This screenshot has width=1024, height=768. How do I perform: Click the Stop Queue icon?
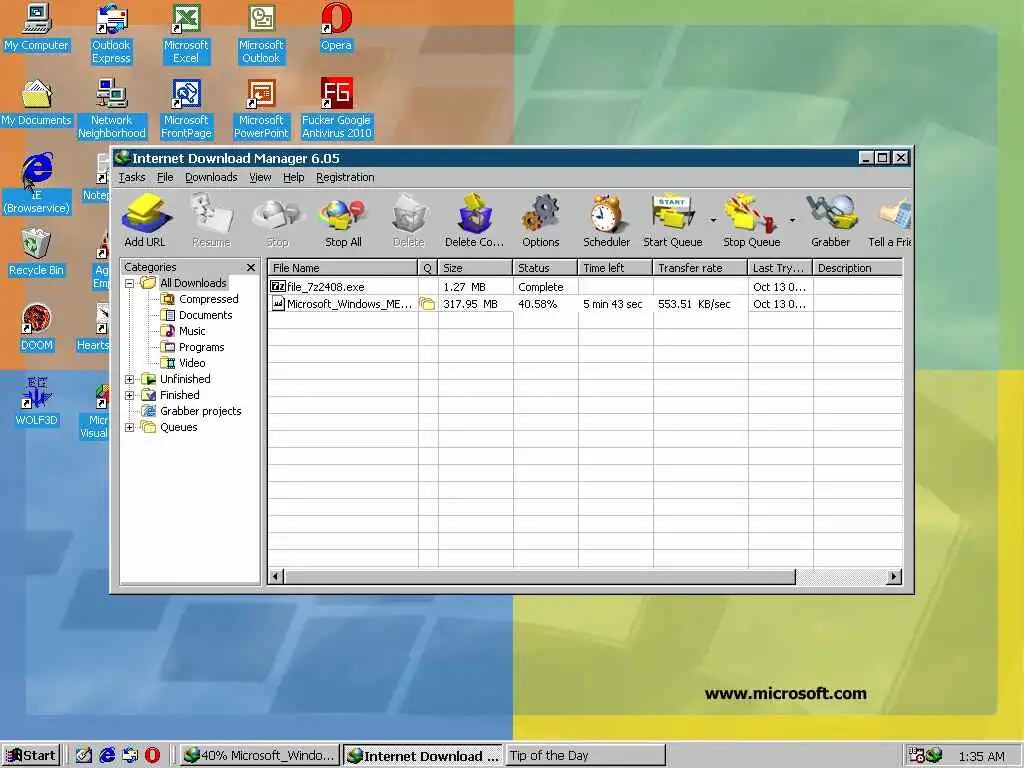(751, 220)
